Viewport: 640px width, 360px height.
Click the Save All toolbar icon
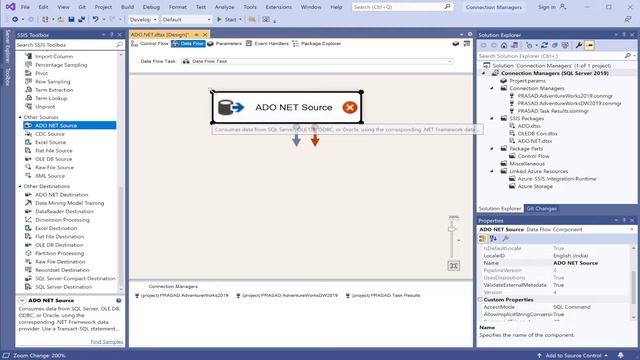(x=81, y=19)
